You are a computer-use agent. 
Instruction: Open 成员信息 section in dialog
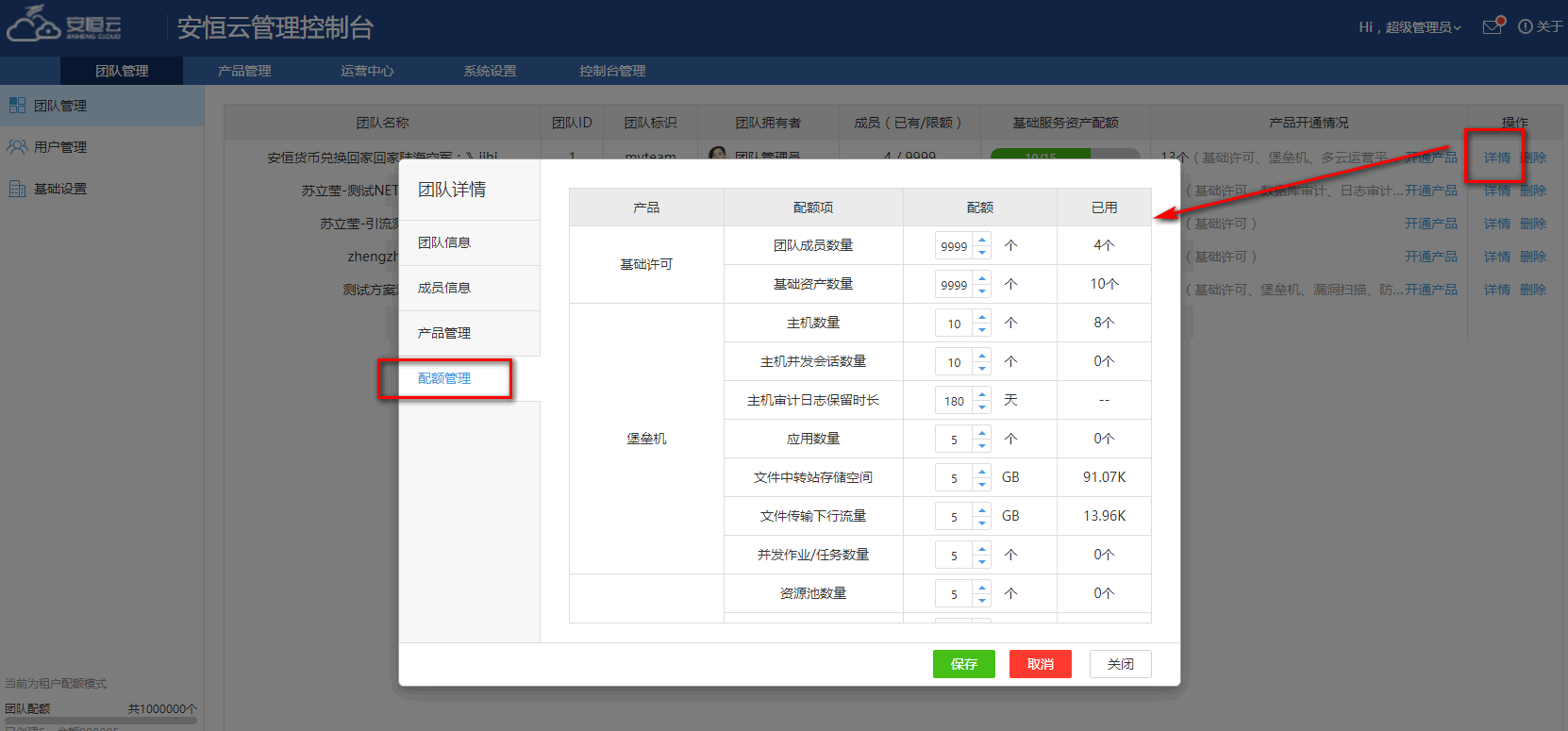(470, 288)
